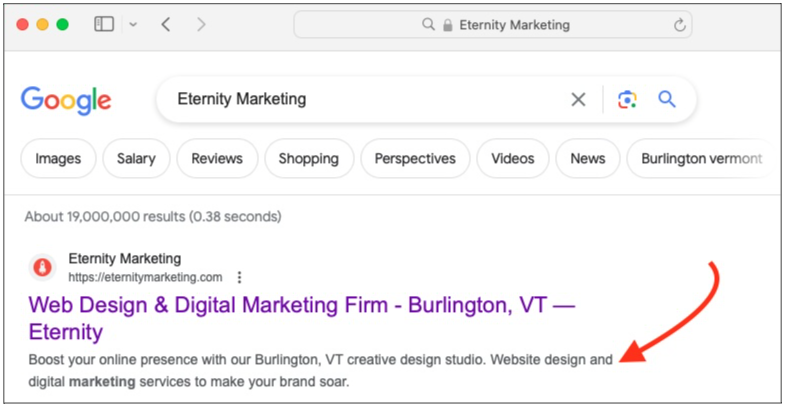The height and width of the screenshot is (408, 786).
Task: Reload the page with the refresh icon
Action: (x=679, y=25)
